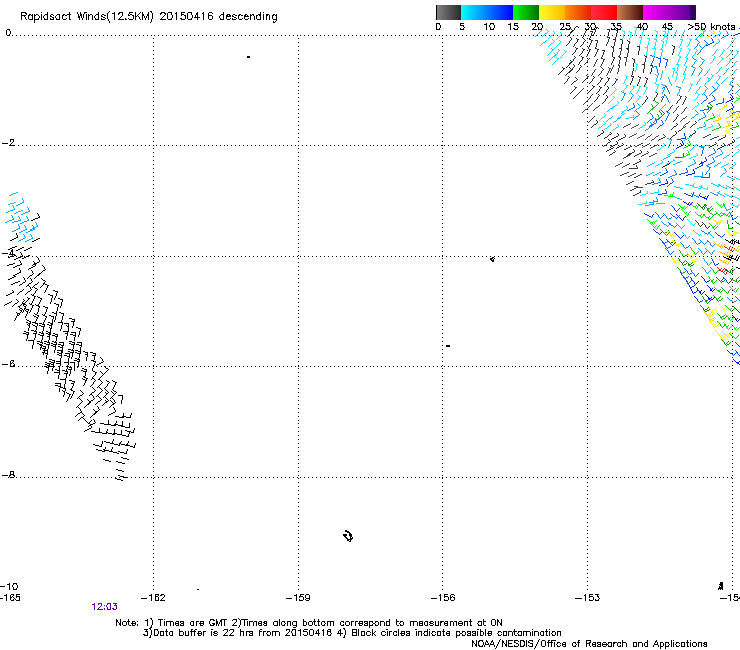Click the -153 longitude axis label
The image size is (740, 650).
[x=588, y=598]
